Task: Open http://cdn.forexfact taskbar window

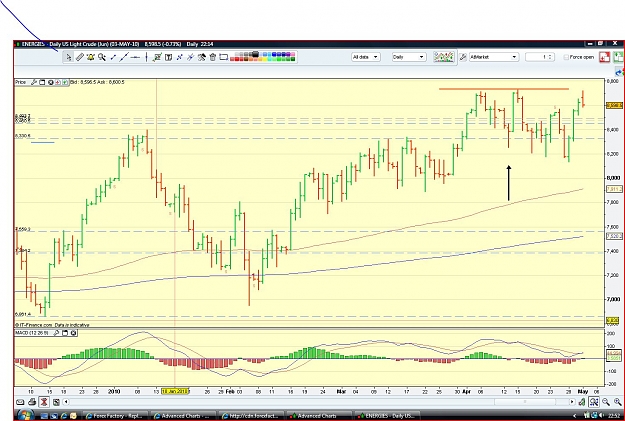Action: coord(252,416)
